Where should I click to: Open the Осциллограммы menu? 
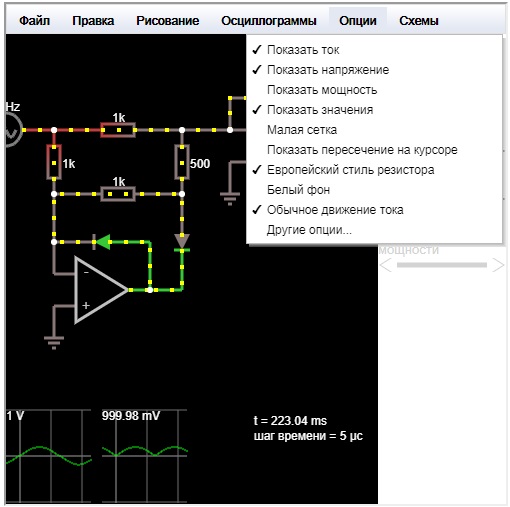[269, 21]
